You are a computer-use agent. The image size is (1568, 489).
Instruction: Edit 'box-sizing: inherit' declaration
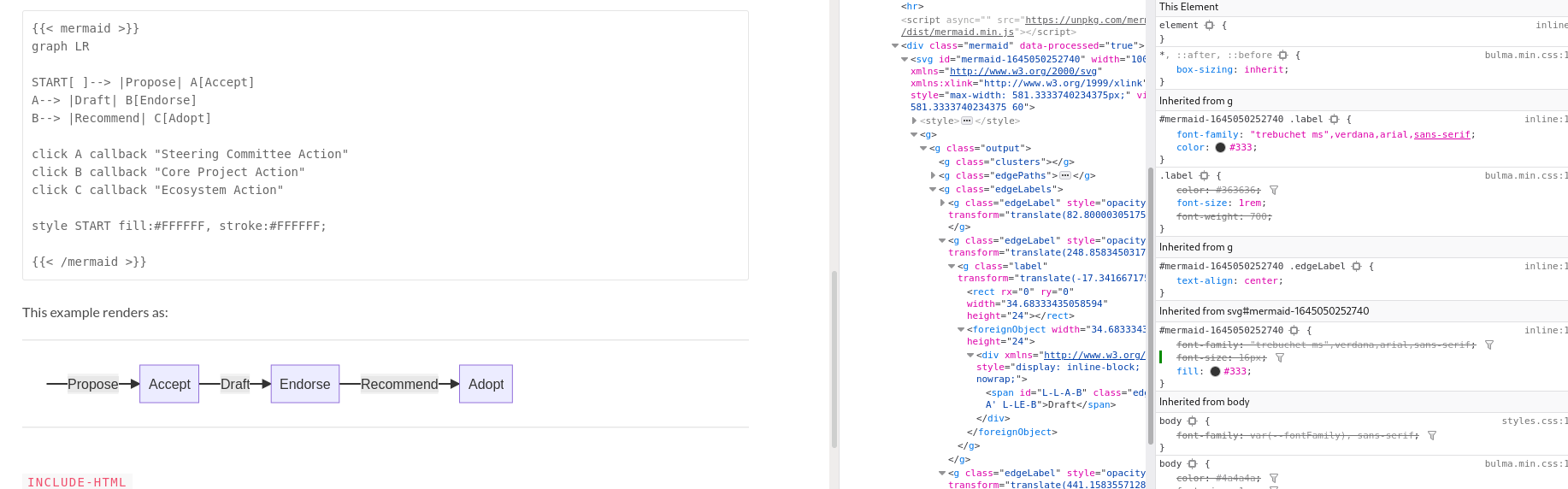pos(1232,70)
